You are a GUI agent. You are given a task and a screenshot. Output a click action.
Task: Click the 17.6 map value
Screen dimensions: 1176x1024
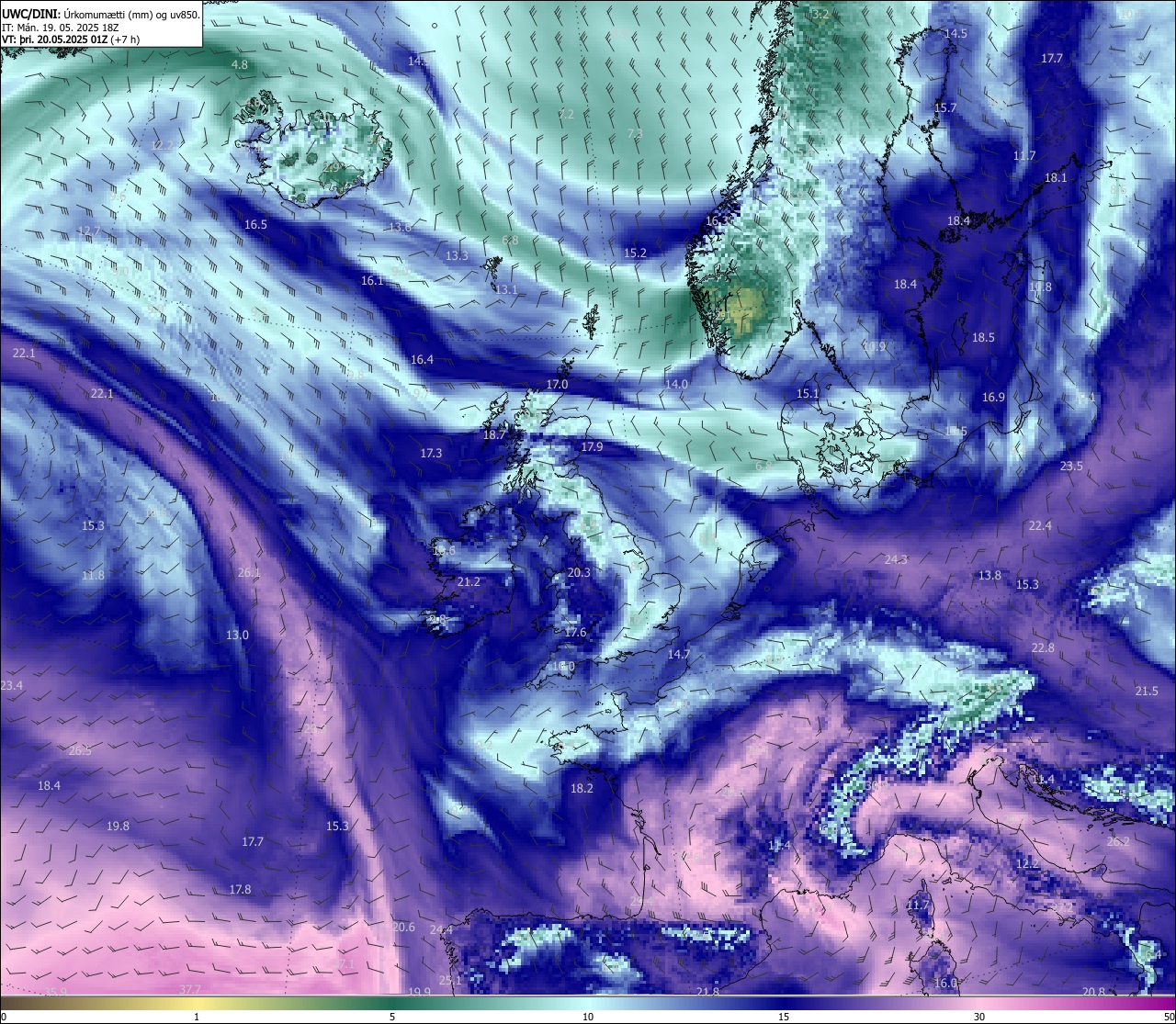pos(575,633)
